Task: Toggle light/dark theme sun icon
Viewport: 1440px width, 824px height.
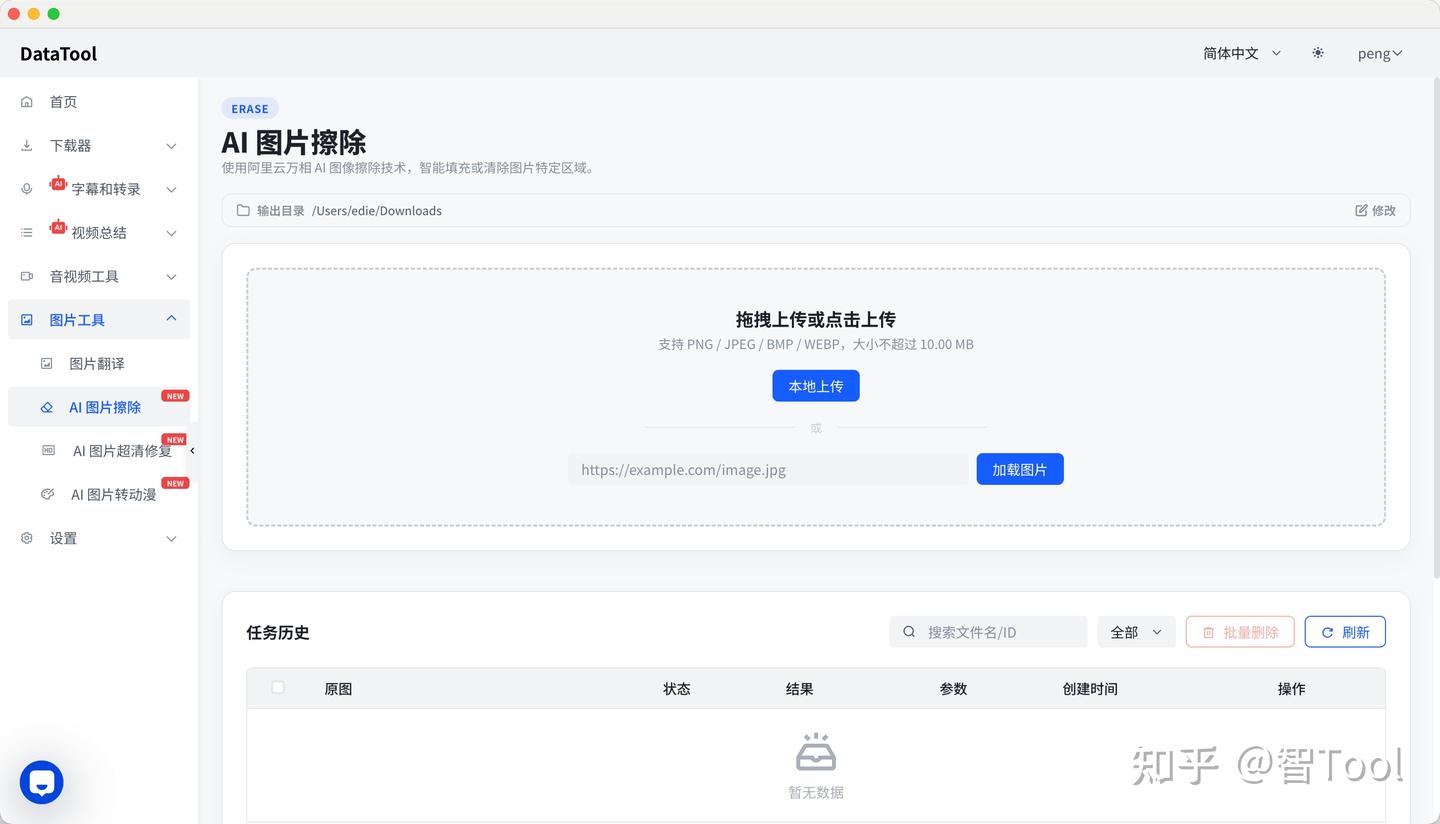Action: (1318, 53)
